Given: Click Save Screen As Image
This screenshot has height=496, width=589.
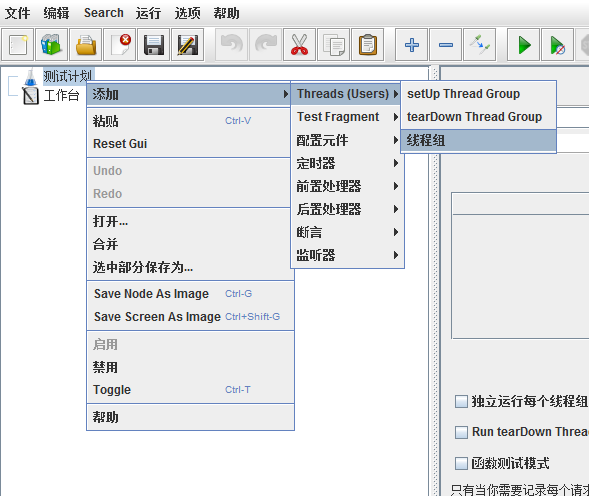Looking at the screenshot, I should [190, 317].
